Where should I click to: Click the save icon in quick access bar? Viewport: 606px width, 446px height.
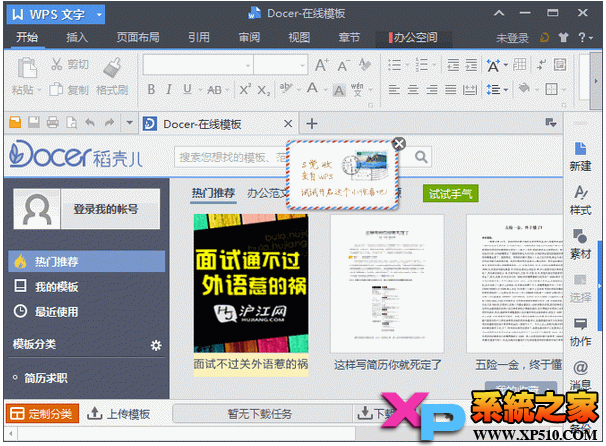pos(34,123)
